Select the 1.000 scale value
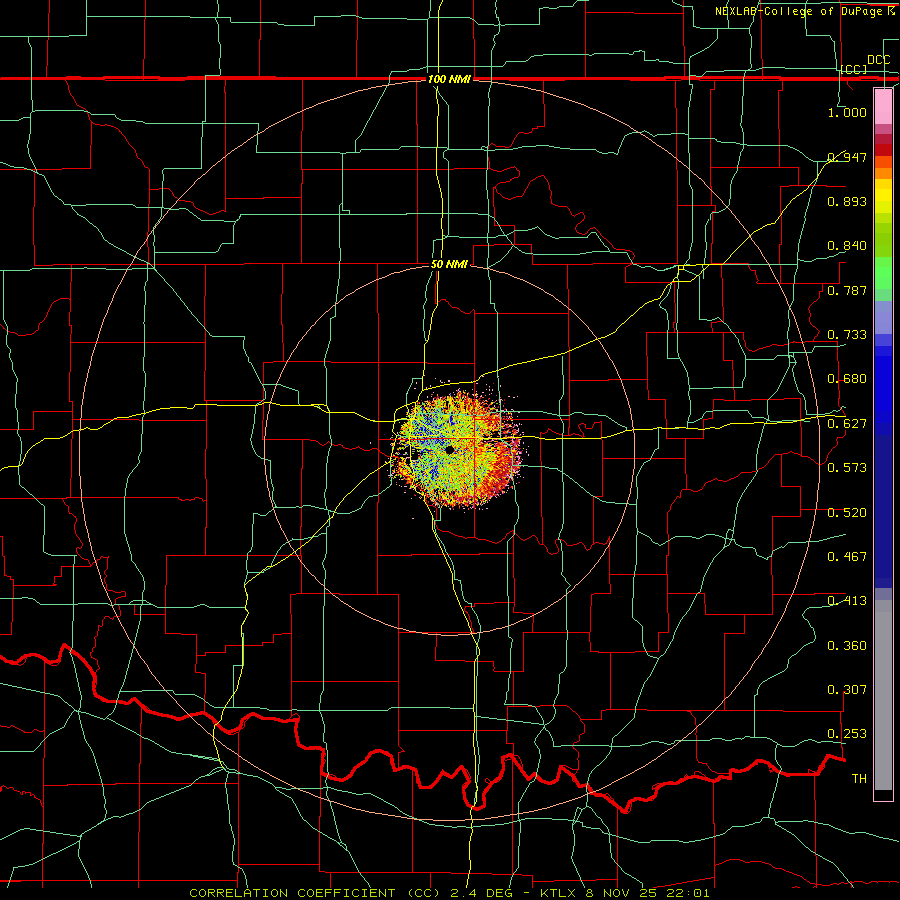900x900 pixels. [847, 112]
